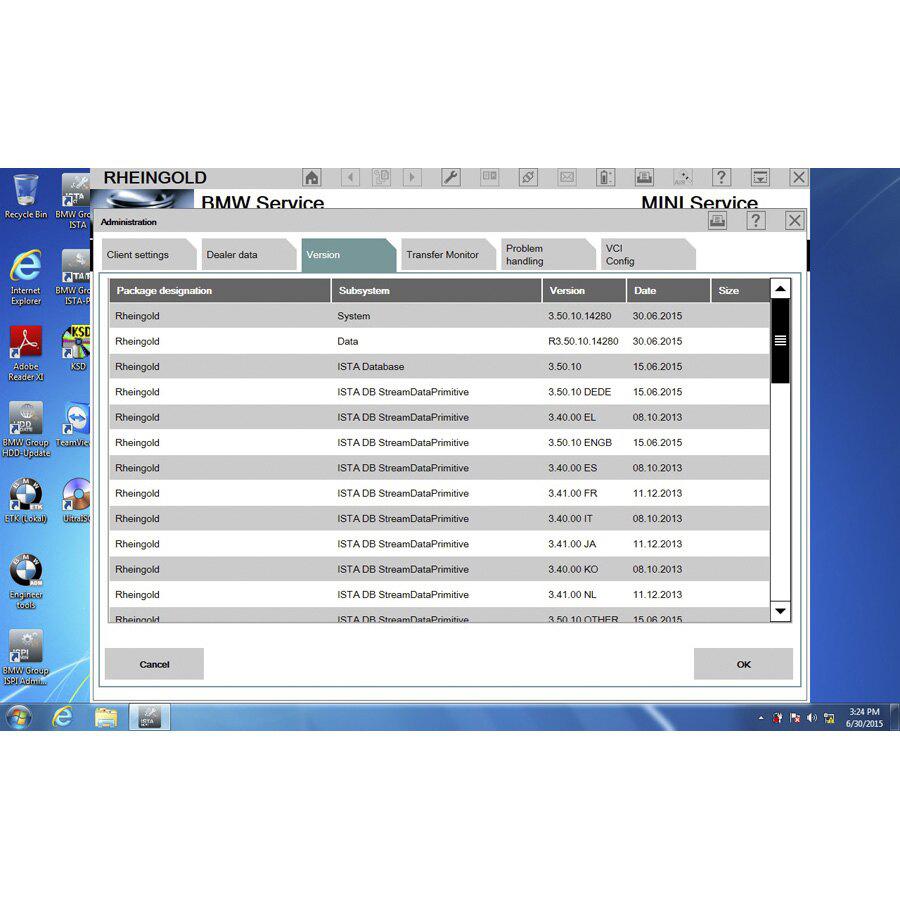This screenshot has height=900, width=900.
Task: Click the connection link icon in toolbar
Action: pyautogui.click(x=528, y=177)
